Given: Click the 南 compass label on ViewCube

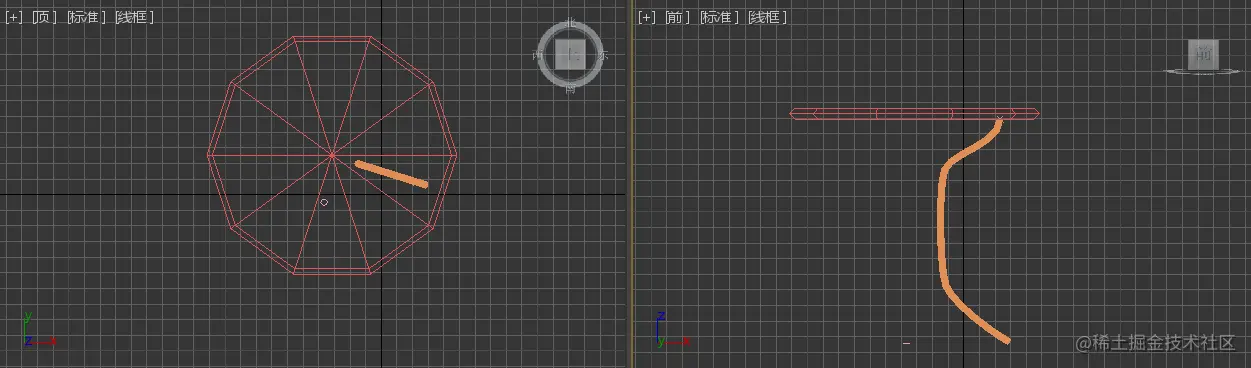Looking at the screenshot, I should [570, 89].
